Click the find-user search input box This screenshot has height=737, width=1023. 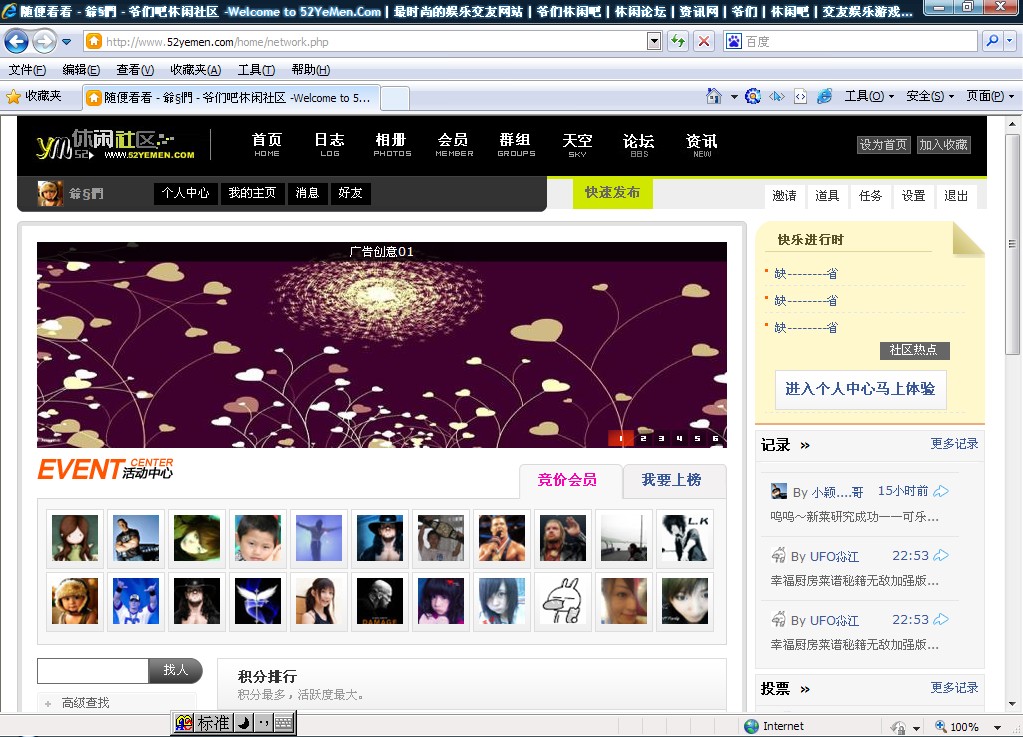click(x=93, y=670)
